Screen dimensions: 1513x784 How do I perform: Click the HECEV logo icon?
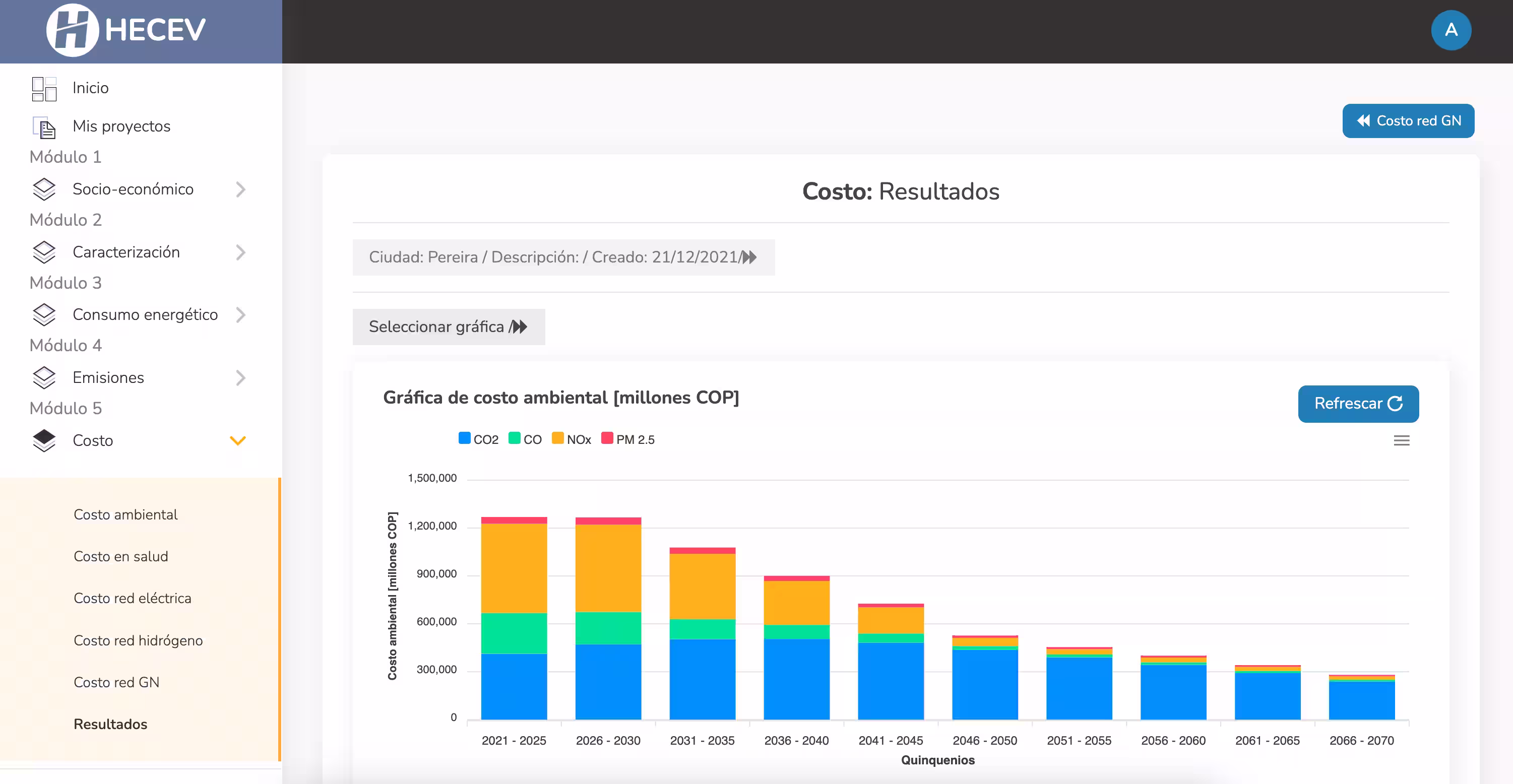[x=72, y=30]
